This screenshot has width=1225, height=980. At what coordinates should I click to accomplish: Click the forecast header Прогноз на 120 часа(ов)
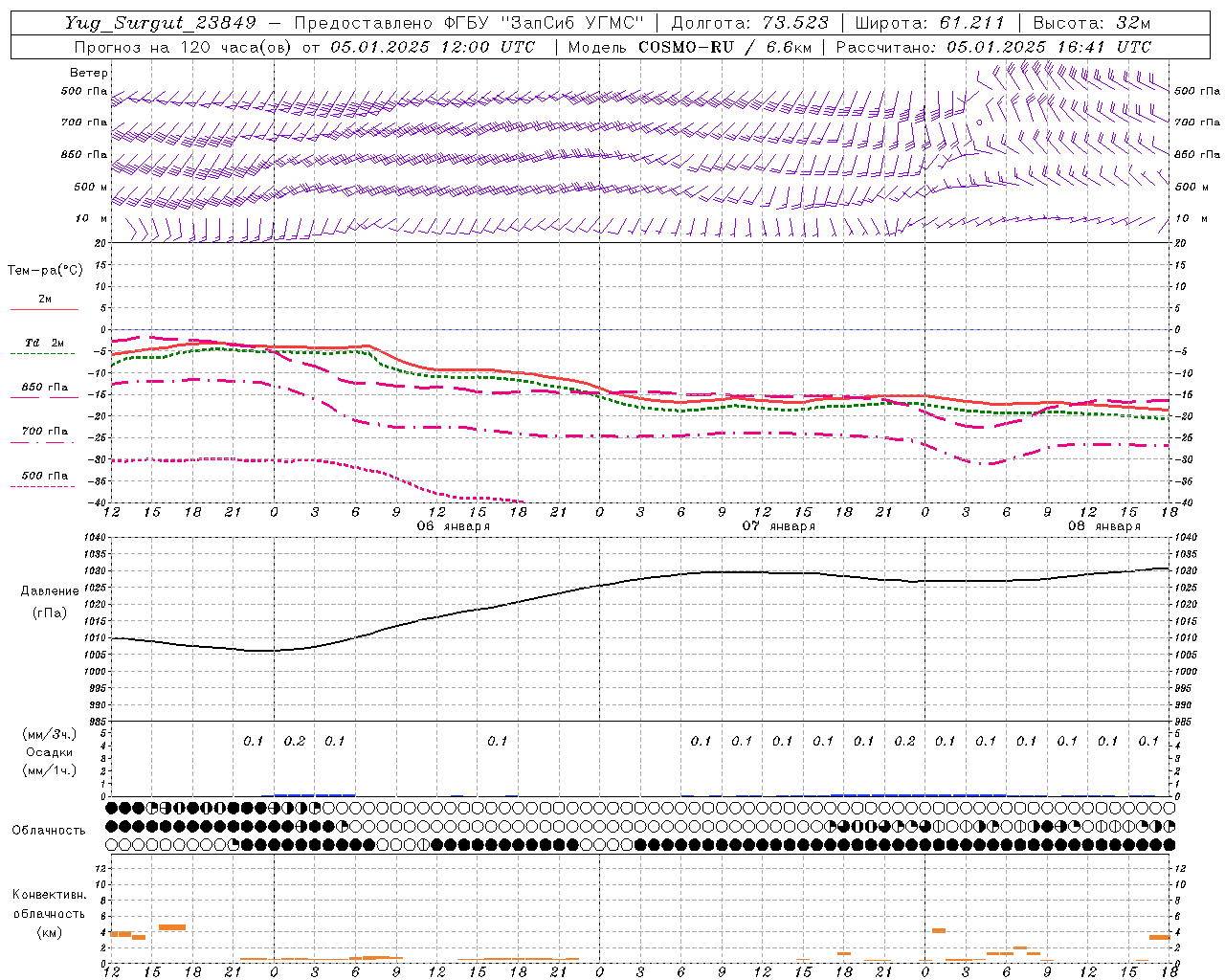[183, 47]
